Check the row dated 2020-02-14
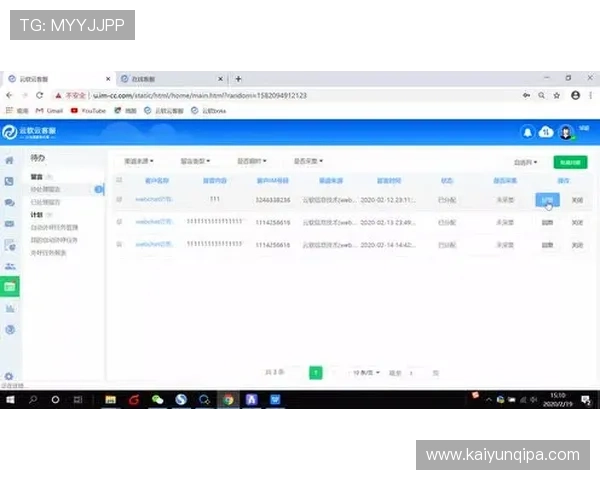 (119, 244)
